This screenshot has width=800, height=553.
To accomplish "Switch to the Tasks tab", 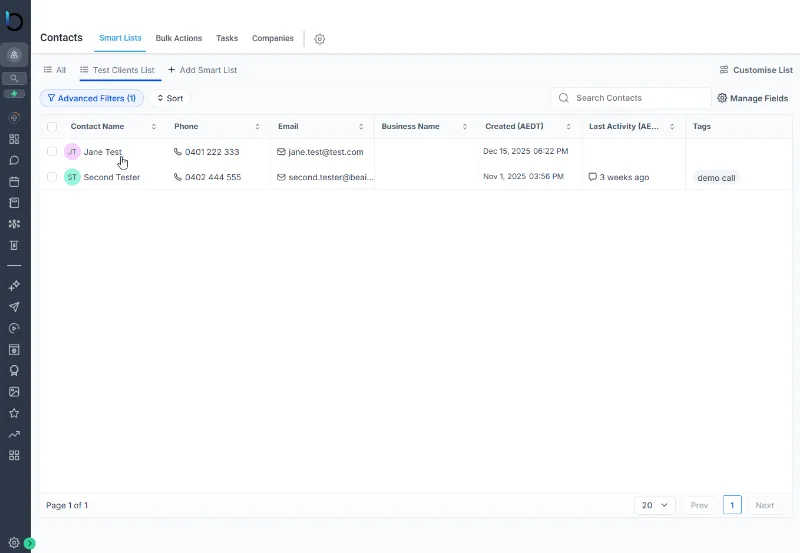I will point(227,38).
